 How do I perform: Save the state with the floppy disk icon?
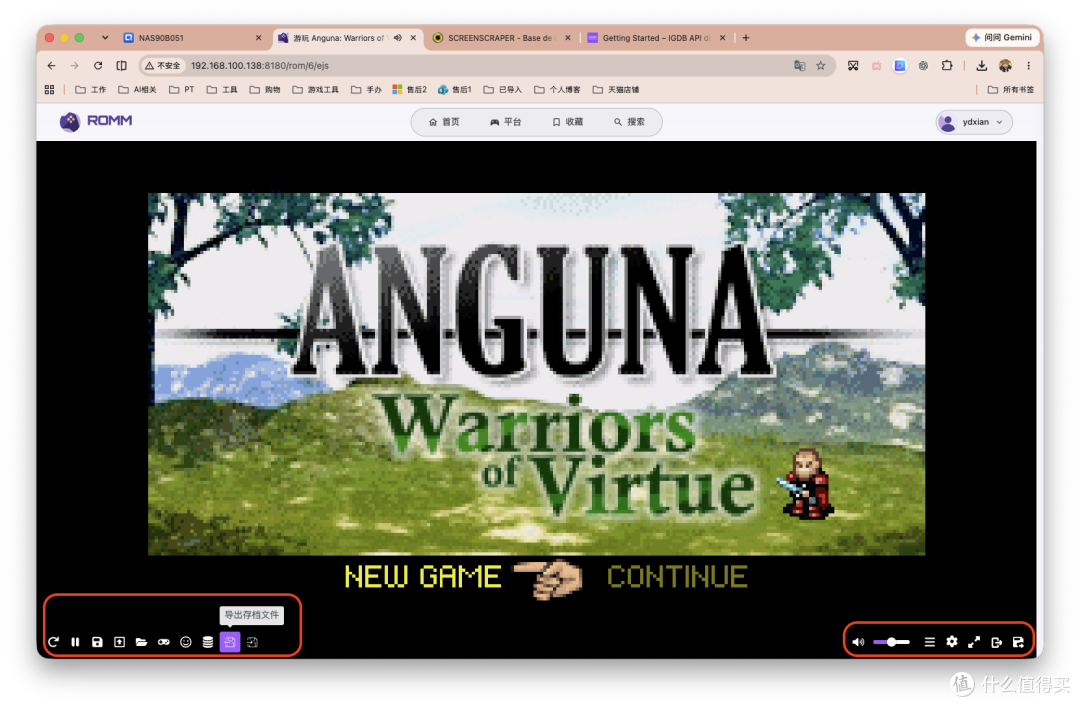pyautogui.click(x=97, y=642)
